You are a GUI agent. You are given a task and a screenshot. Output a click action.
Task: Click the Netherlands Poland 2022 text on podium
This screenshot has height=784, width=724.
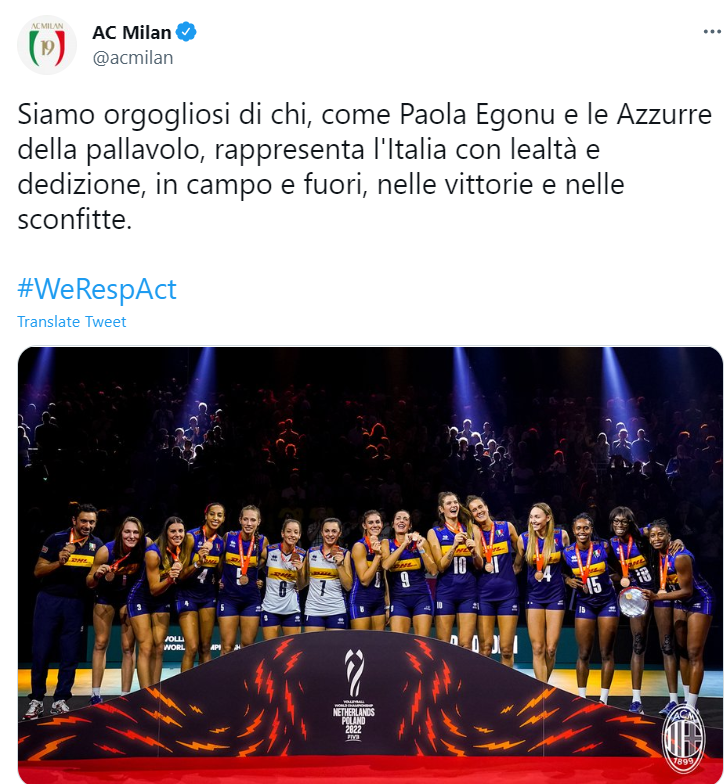point(354,721)
